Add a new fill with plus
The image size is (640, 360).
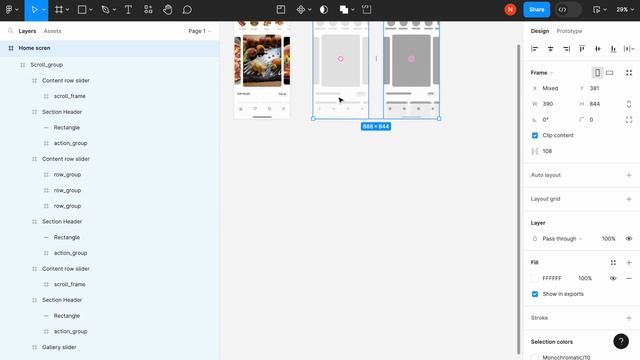(629, 262)
